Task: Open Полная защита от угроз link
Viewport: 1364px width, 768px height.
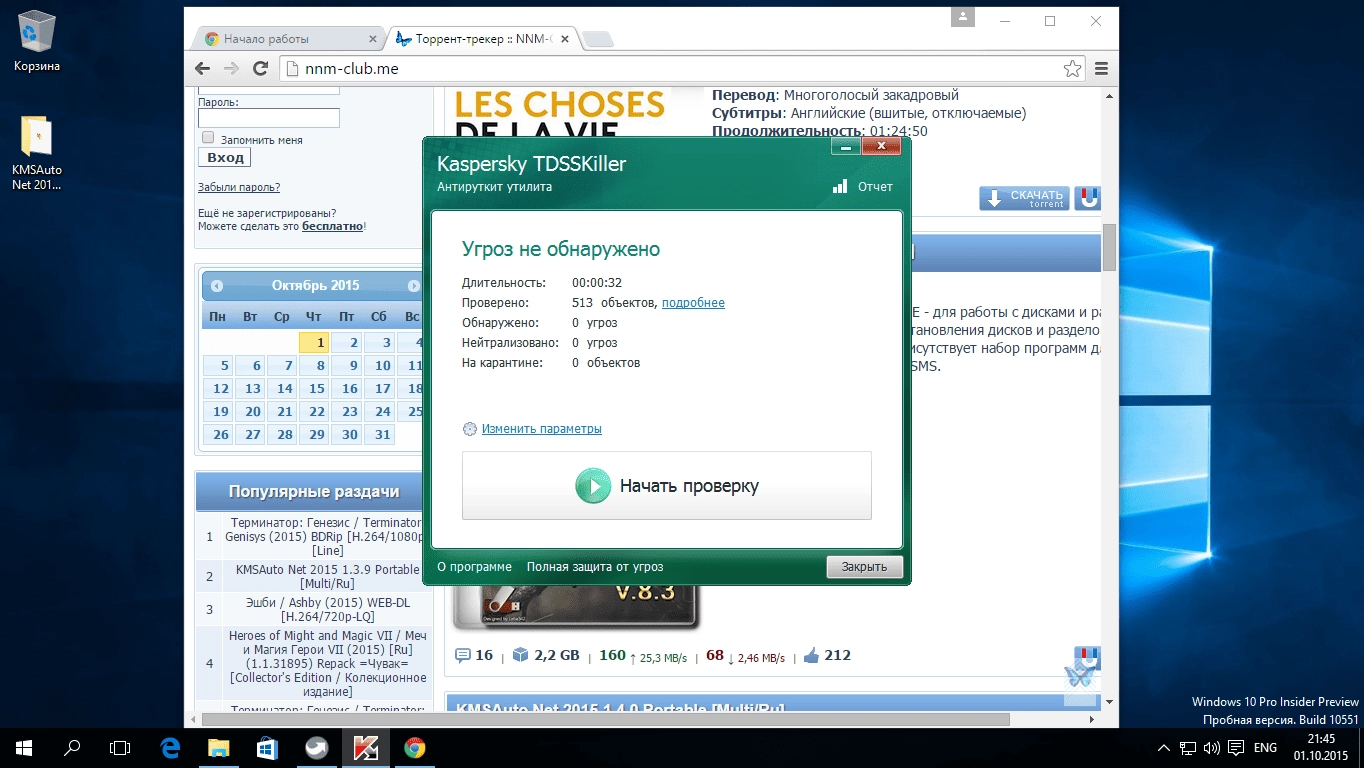Action: [x=595, y=567]
